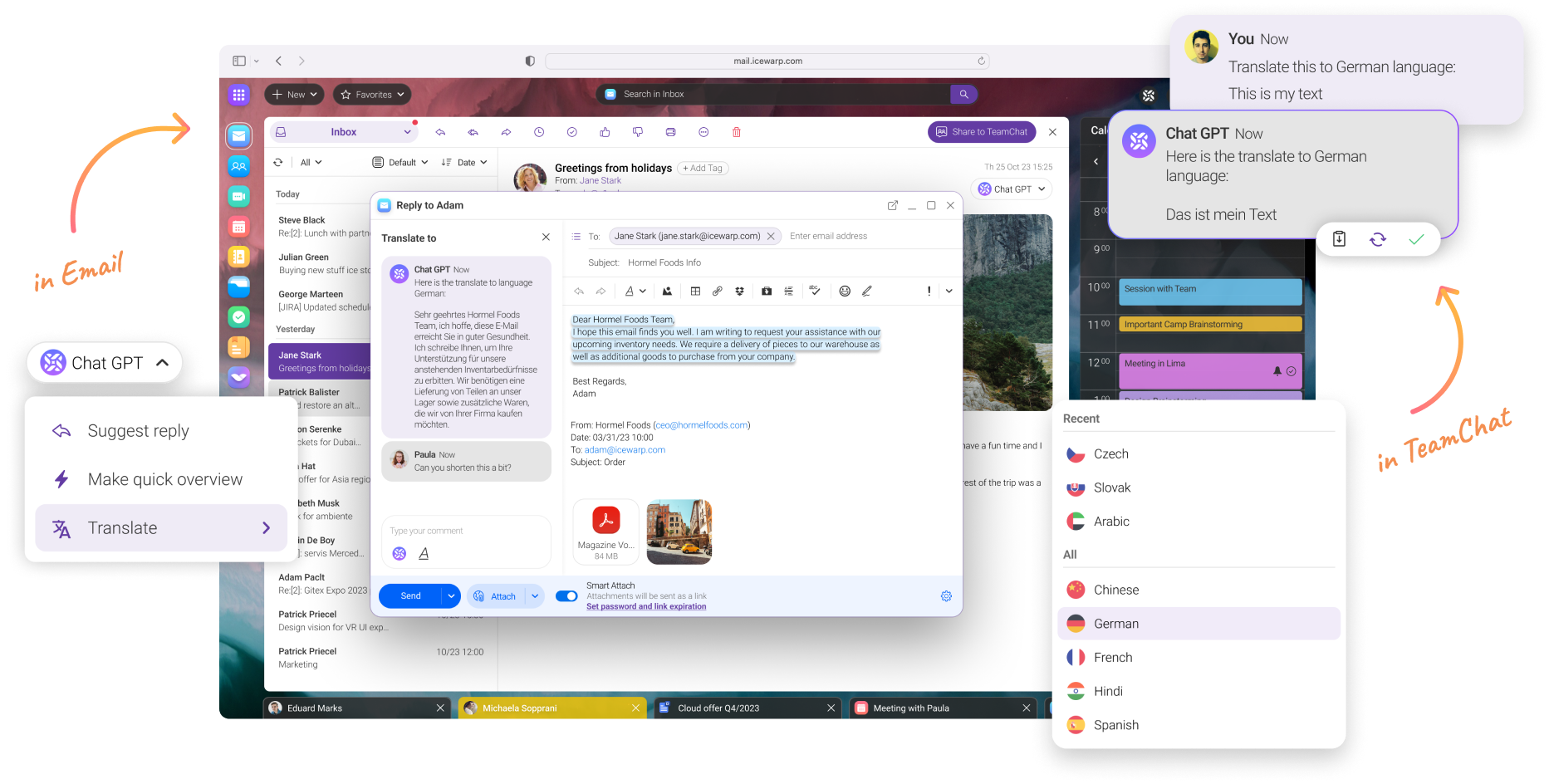Open the Magazine PDF attachment thumbnail
The width and height of the screenshot is (1549, 784).
(x=605, y=532)
